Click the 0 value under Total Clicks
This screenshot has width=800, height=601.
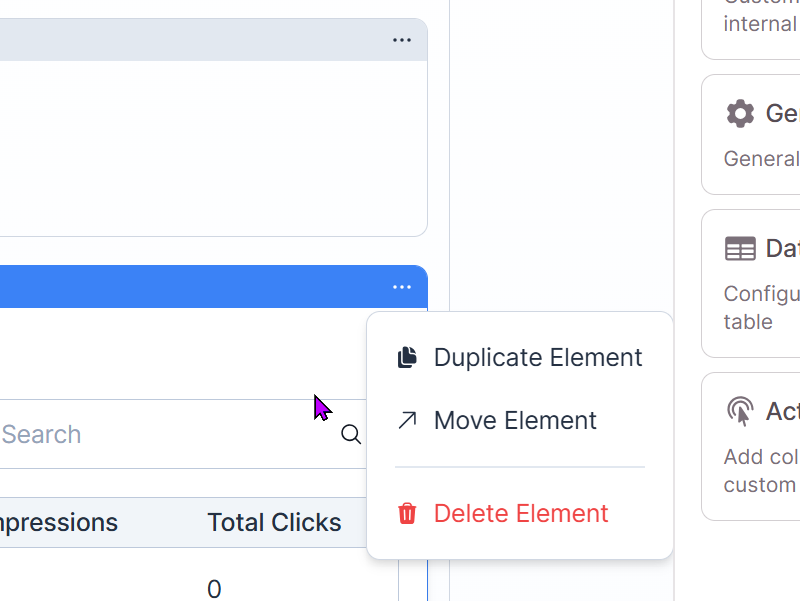click(214, 589)
